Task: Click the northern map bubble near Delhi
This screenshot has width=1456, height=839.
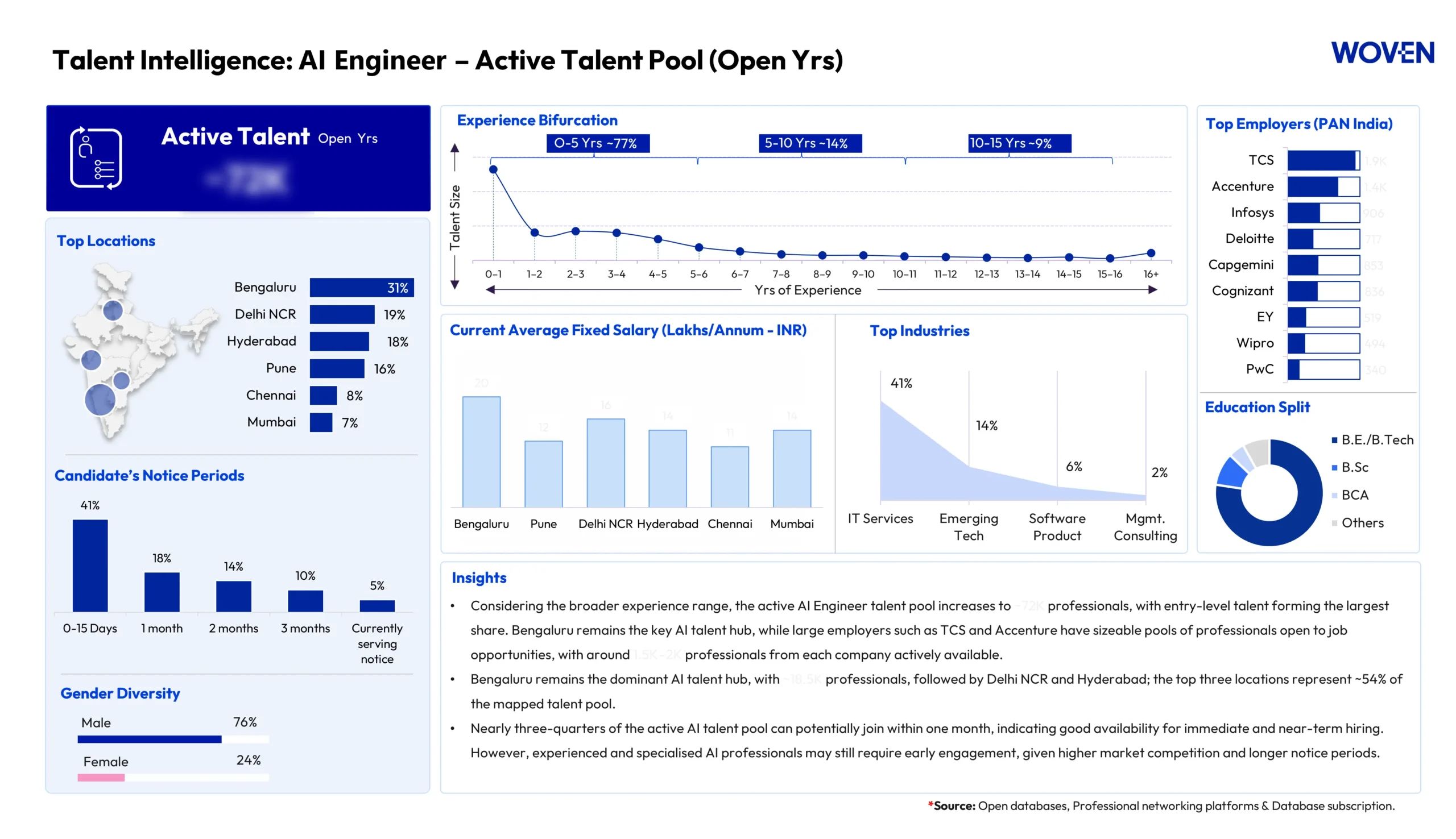Action: pos(113,311)
